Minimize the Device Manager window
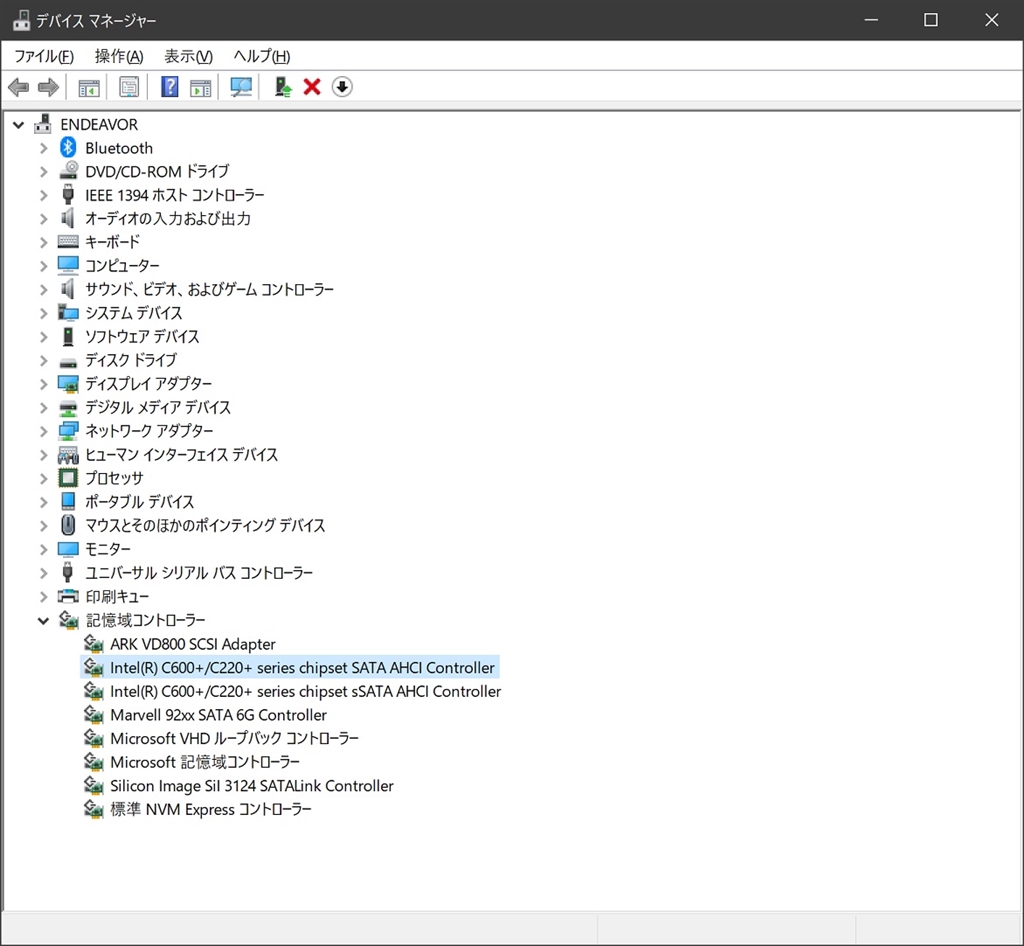Screen dimensions: 1024x946 point(871,20)
